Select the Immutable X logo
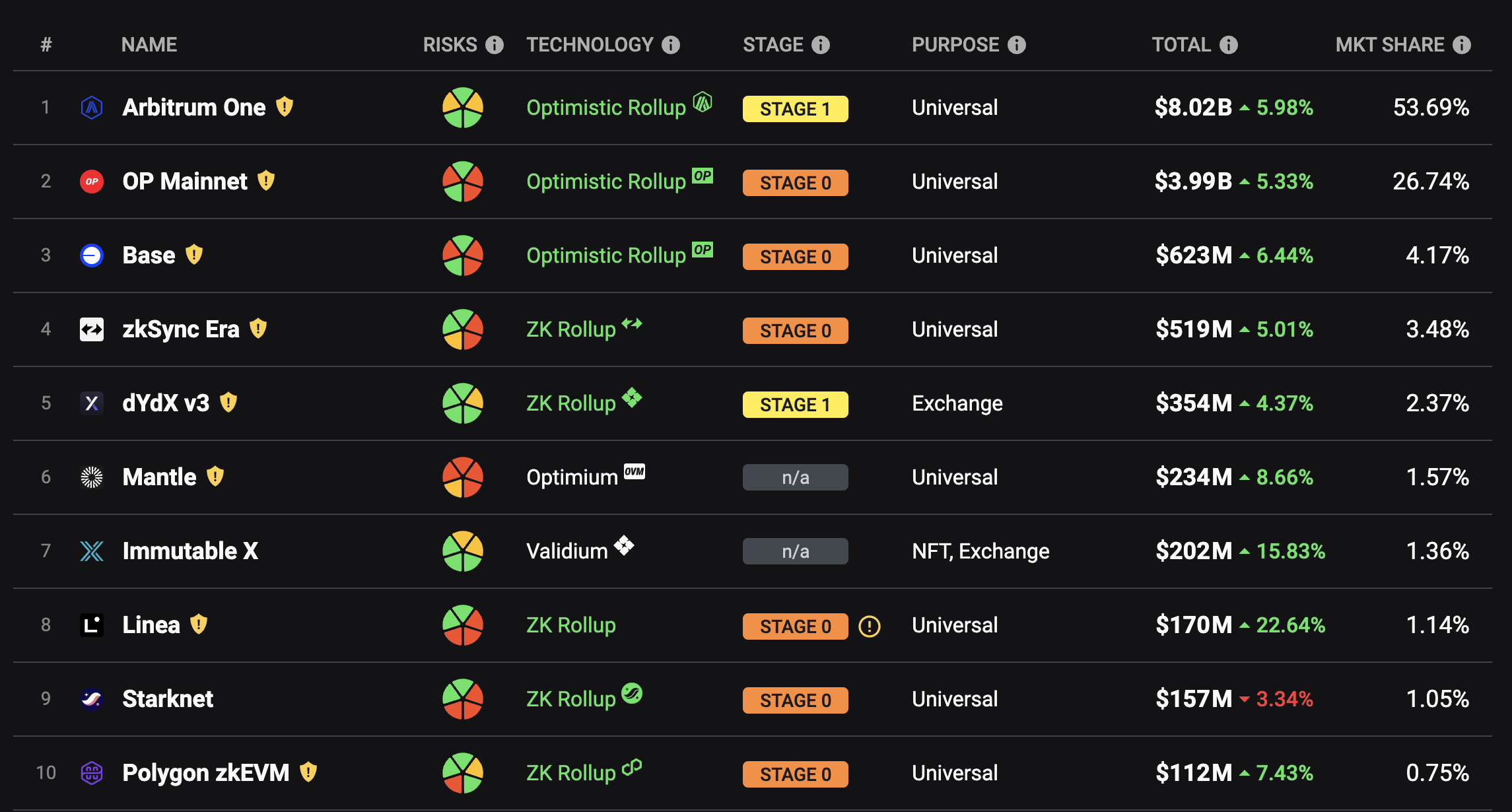Screen dimensions: 1512x812 91,551
